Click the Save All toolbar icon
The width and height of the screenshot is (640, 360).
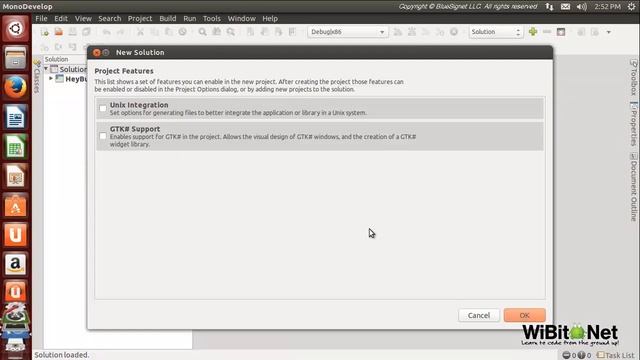(86, 32)
